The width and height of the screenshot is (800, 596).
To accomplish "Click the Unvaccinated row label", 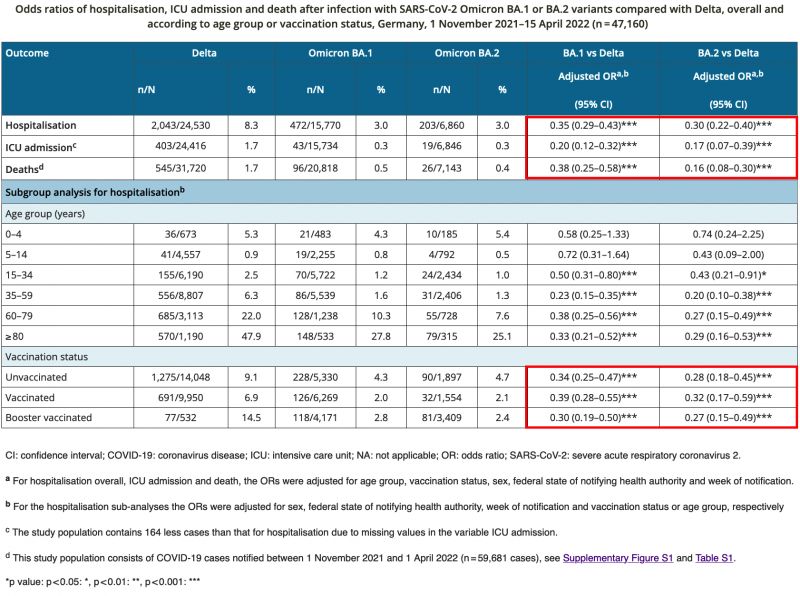I will tap(42, 376).
